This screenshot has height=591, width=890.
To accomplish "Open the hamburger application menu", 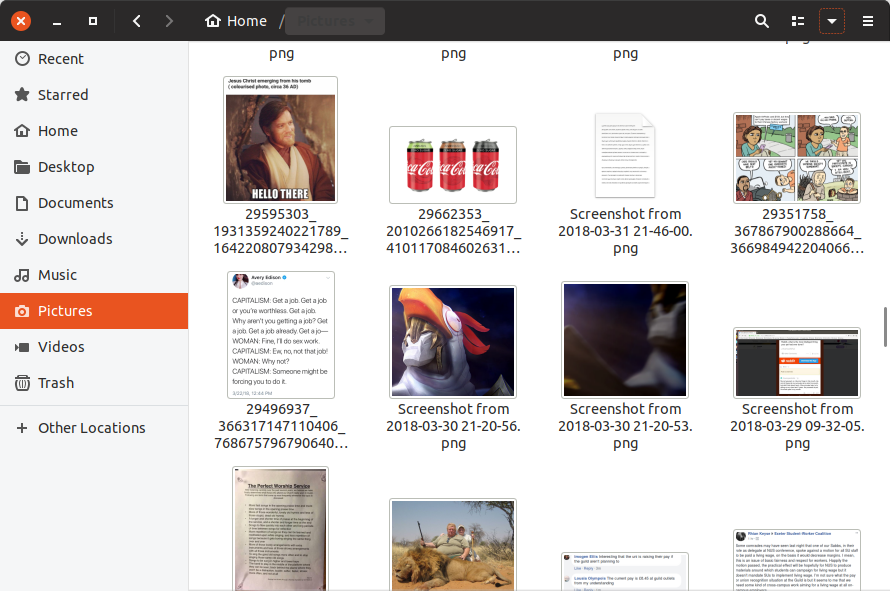I will pyautogui.click(x=868, y=21).
